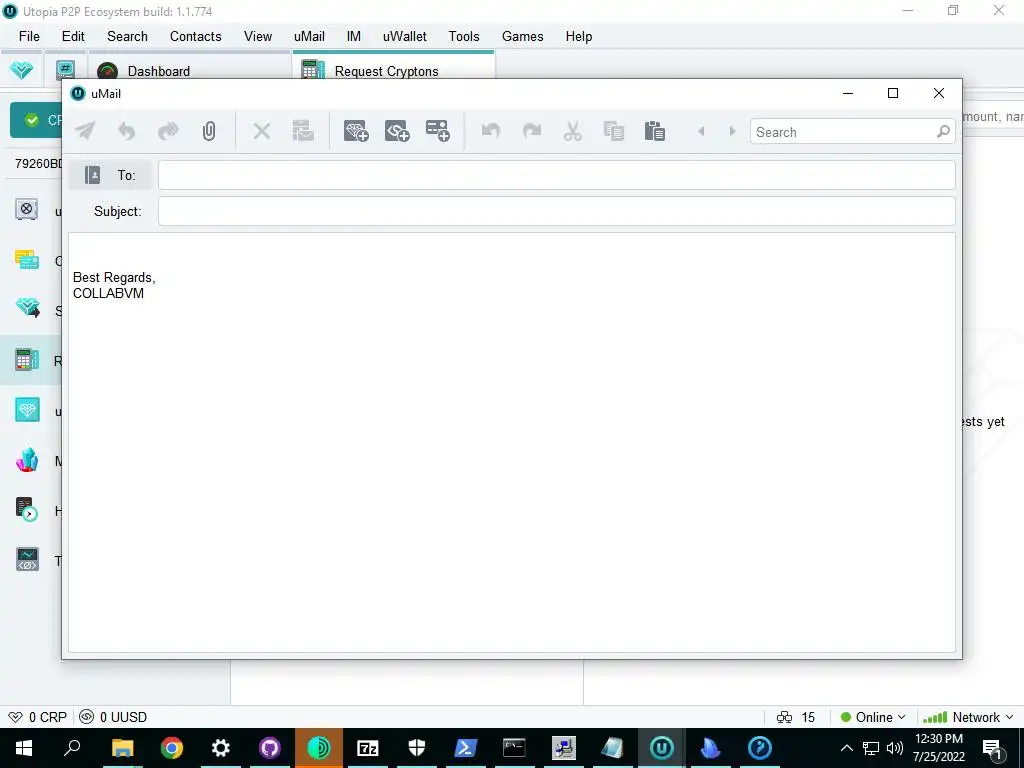Screen dimensions: 1024x768
Task: Copy text using the copy icon
Action: pyautogui.click(x=614, y=131)
